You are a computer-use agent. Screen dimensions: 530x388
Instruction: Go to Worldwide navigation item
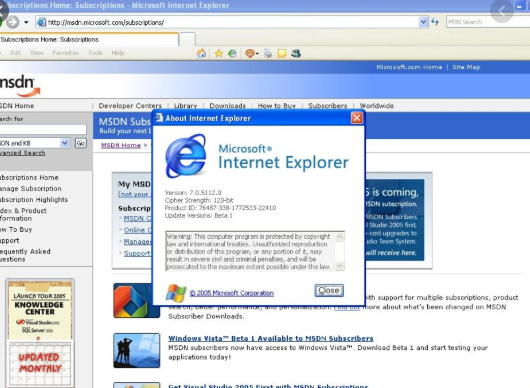click(x=377, y=106)
